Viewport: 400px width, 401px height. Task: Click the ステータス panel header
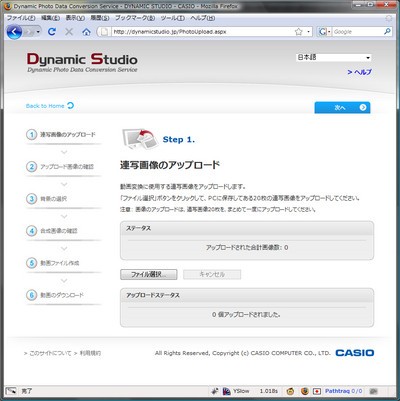[x=247, y=228]
